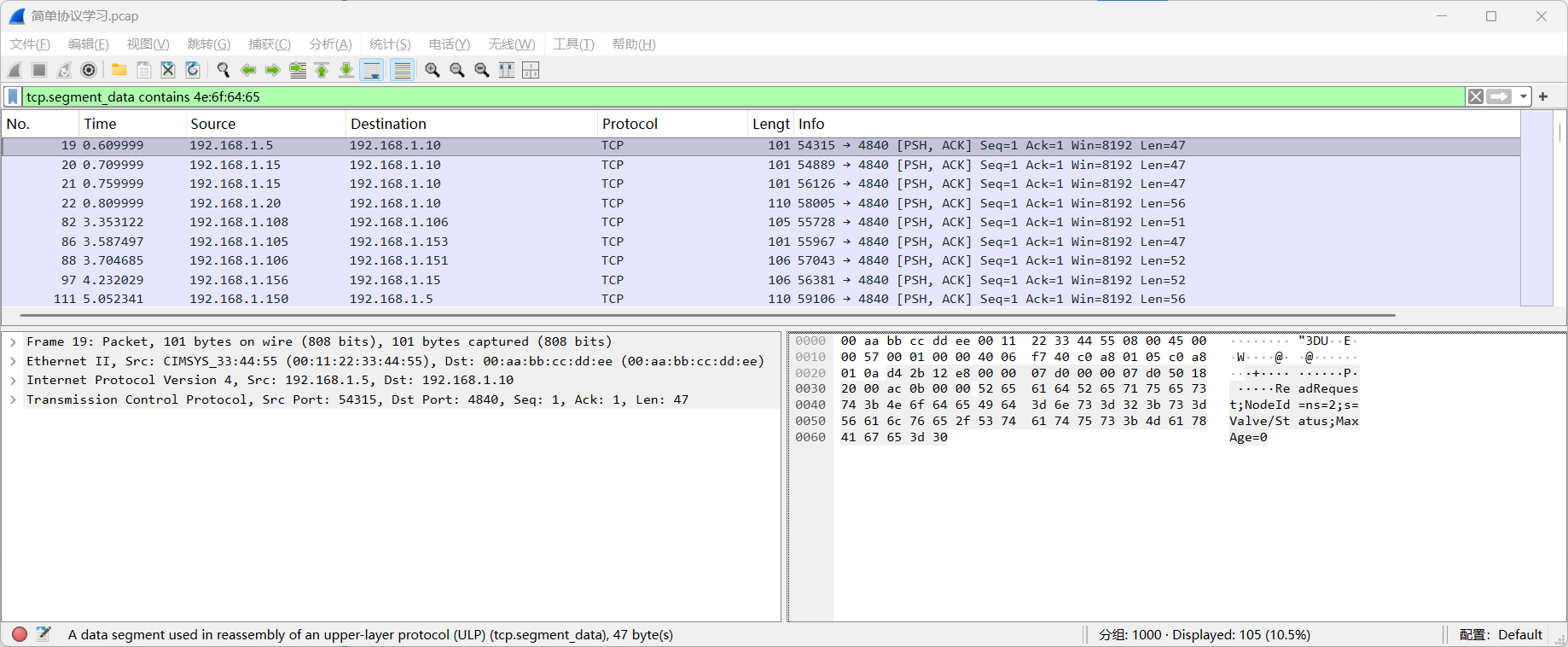Toggle auto-scroll during live capture

click(372, 70)
